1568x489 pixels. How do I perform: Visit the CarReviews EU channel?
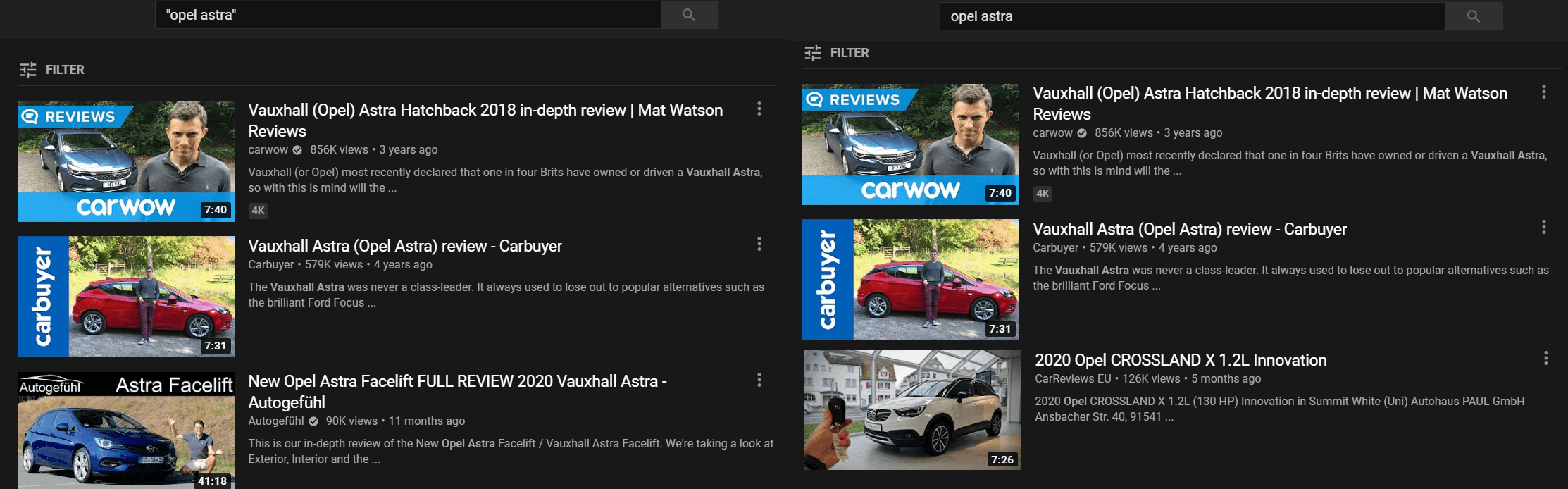[1073, 379]
